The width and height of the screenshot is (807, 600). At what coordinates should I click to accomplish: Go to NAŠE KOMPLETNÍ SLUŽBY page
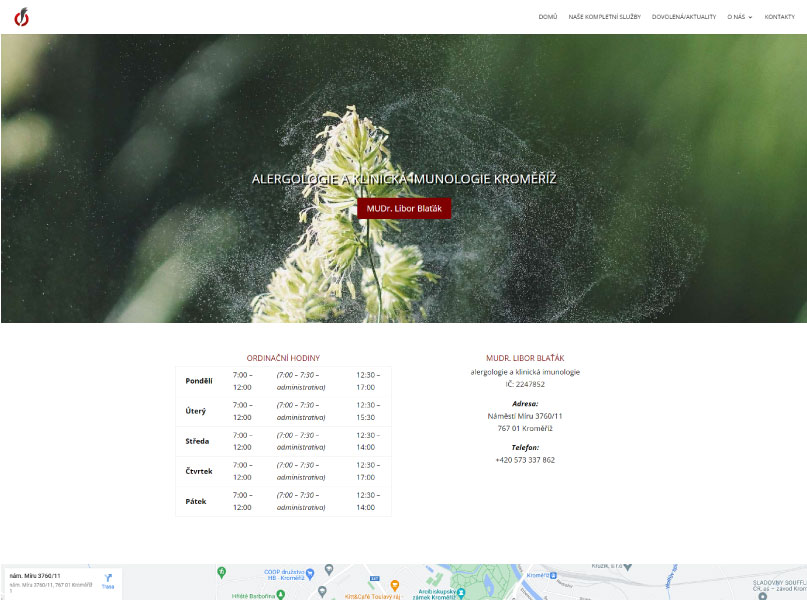point(604,17)
